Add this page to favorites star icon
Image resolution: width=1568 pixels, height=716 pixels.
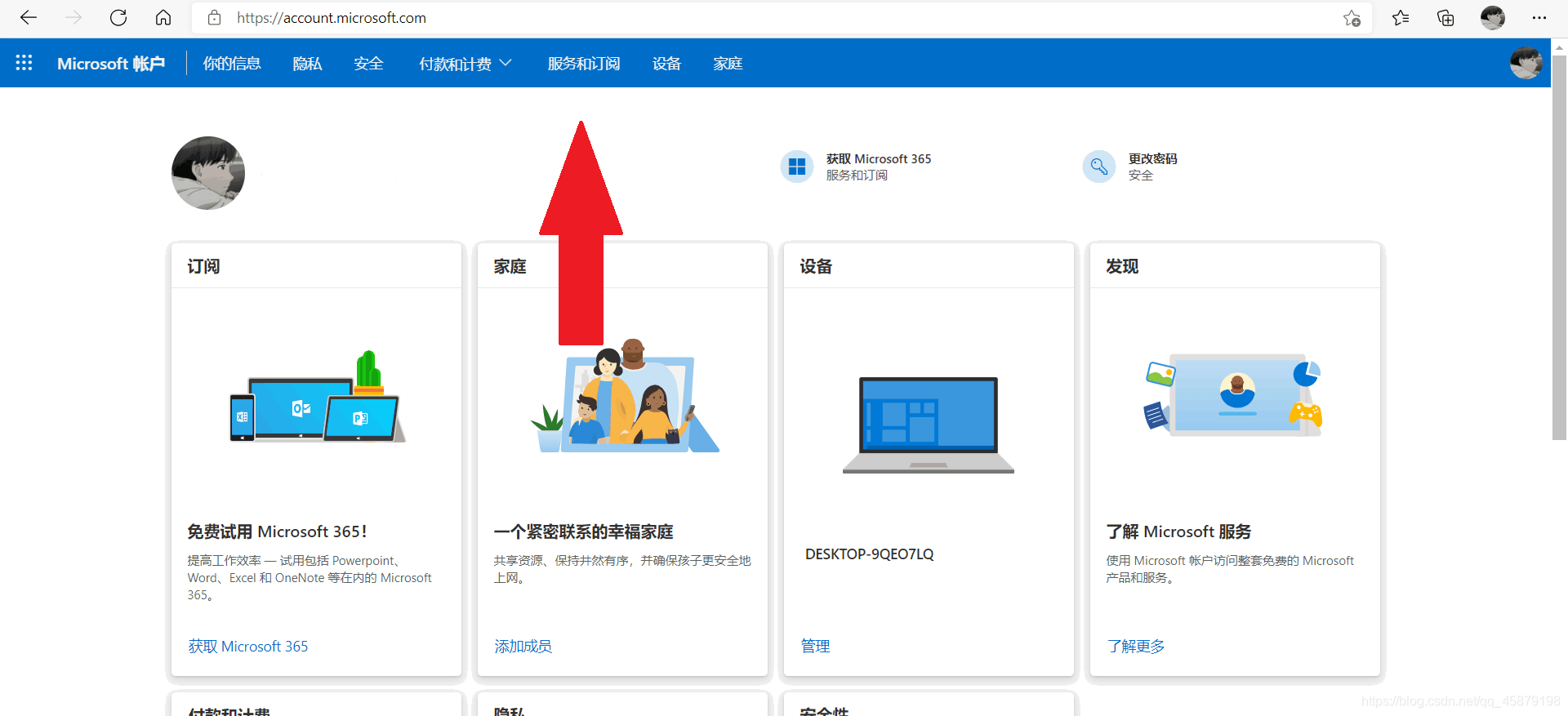1352,18
